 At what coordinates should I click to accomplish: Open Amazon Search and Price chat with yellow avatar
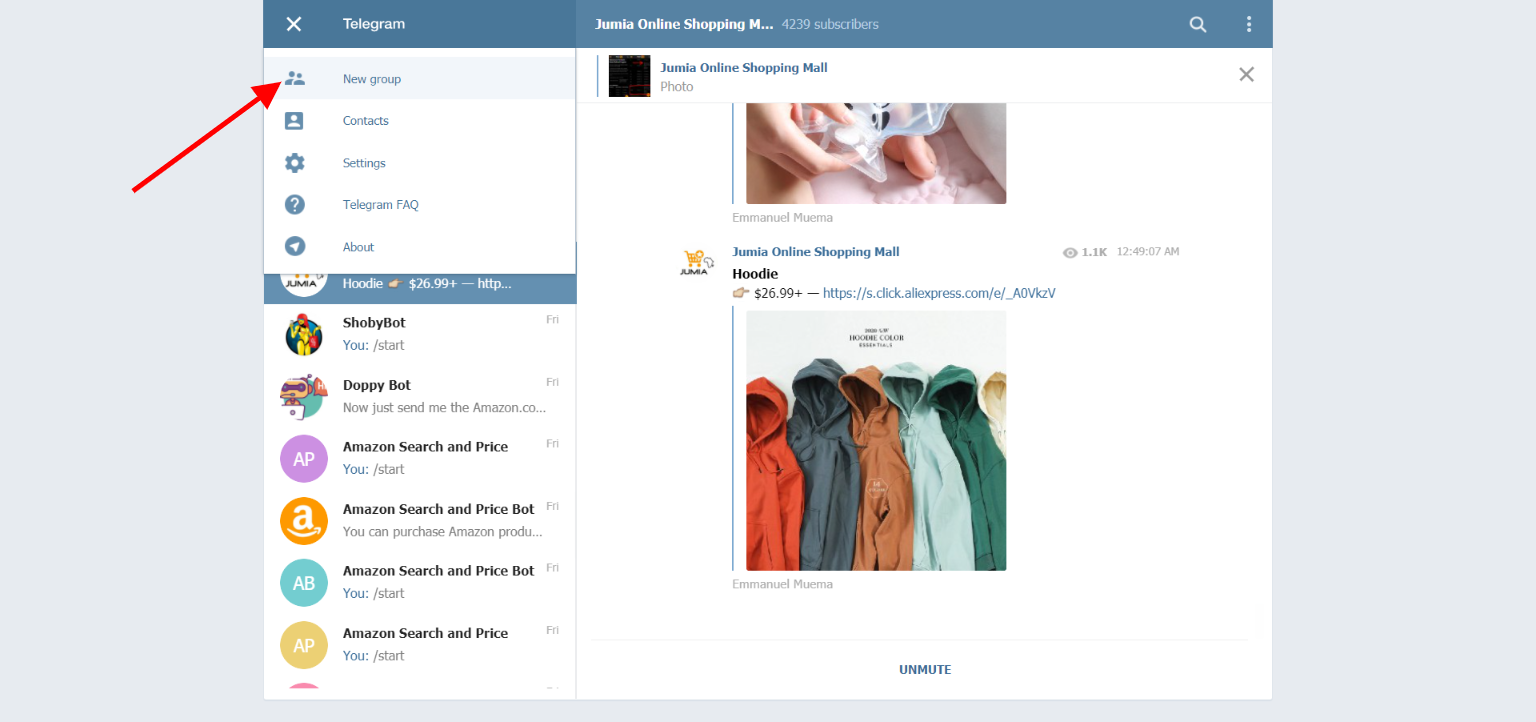(420, 645)
